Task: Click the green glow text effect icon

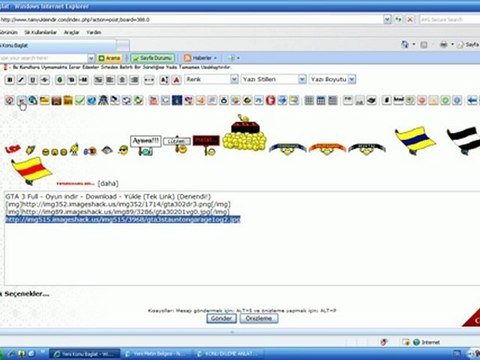Action: point(60,80)
